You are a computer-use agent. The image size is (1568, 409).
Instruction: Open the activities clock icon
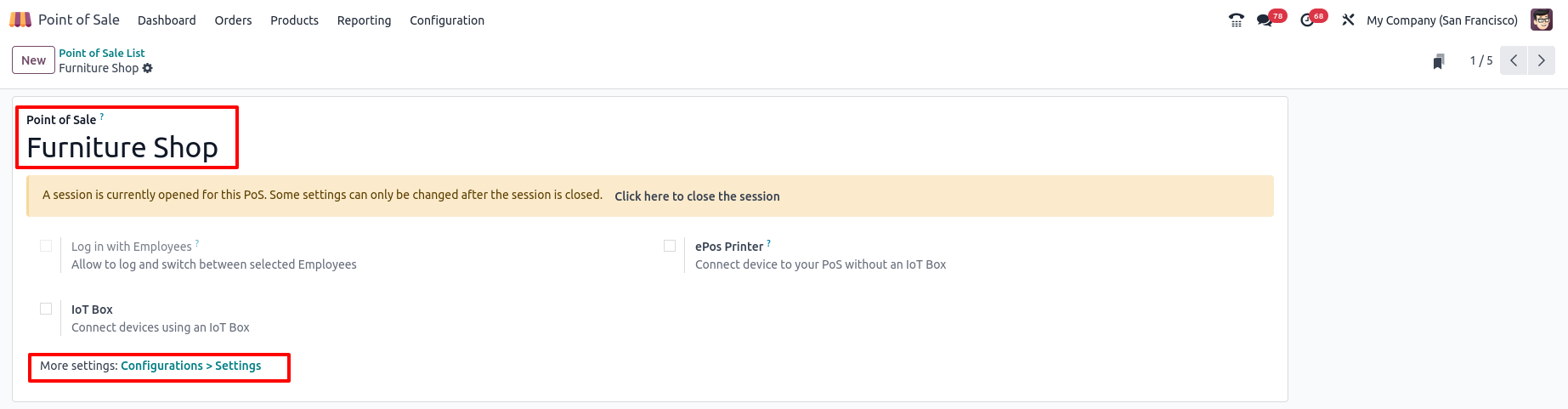[x=1307, y=20]
